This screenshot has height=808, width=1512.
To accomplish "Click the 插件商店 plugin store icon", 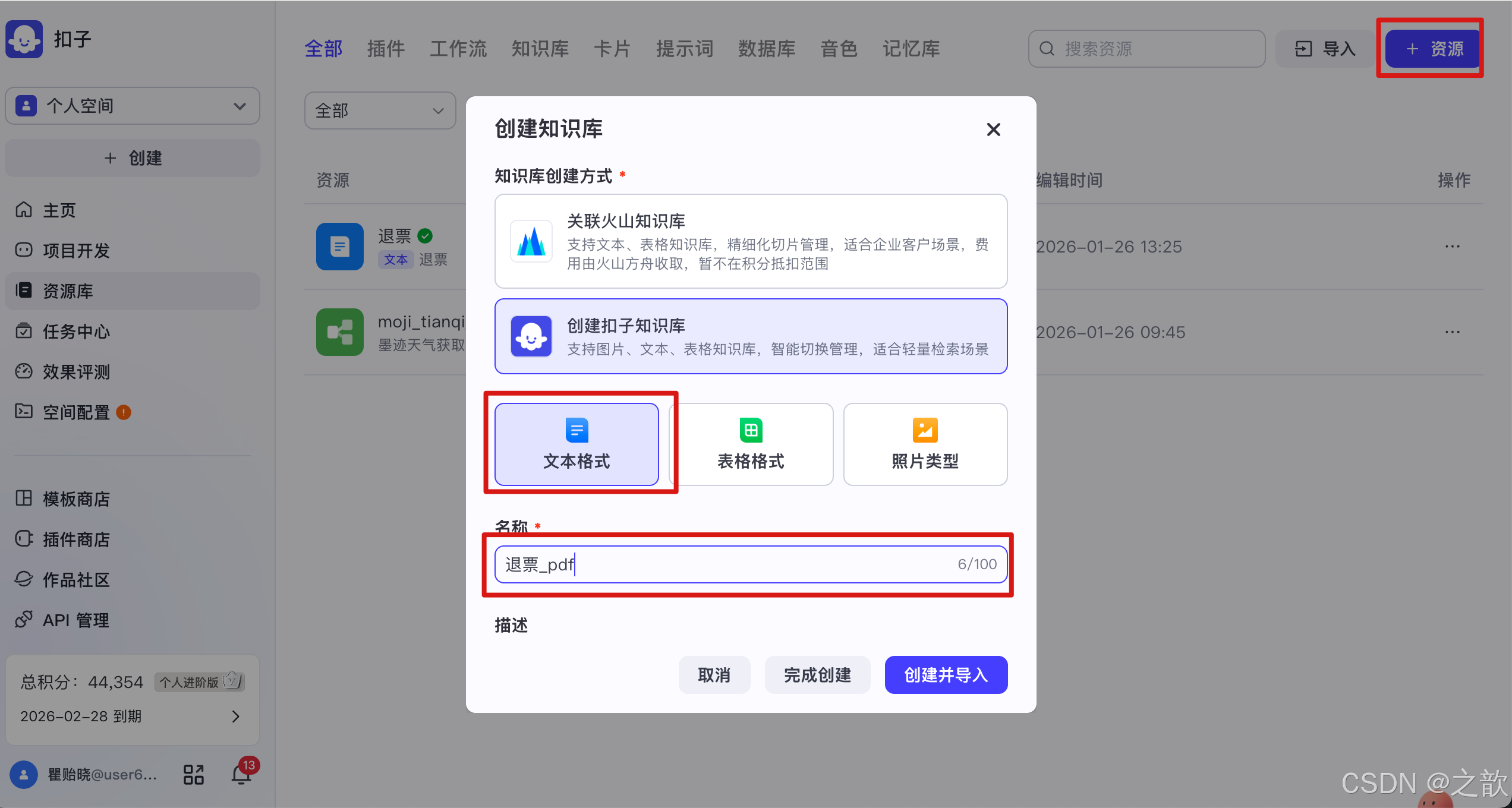I will (24, 539).
